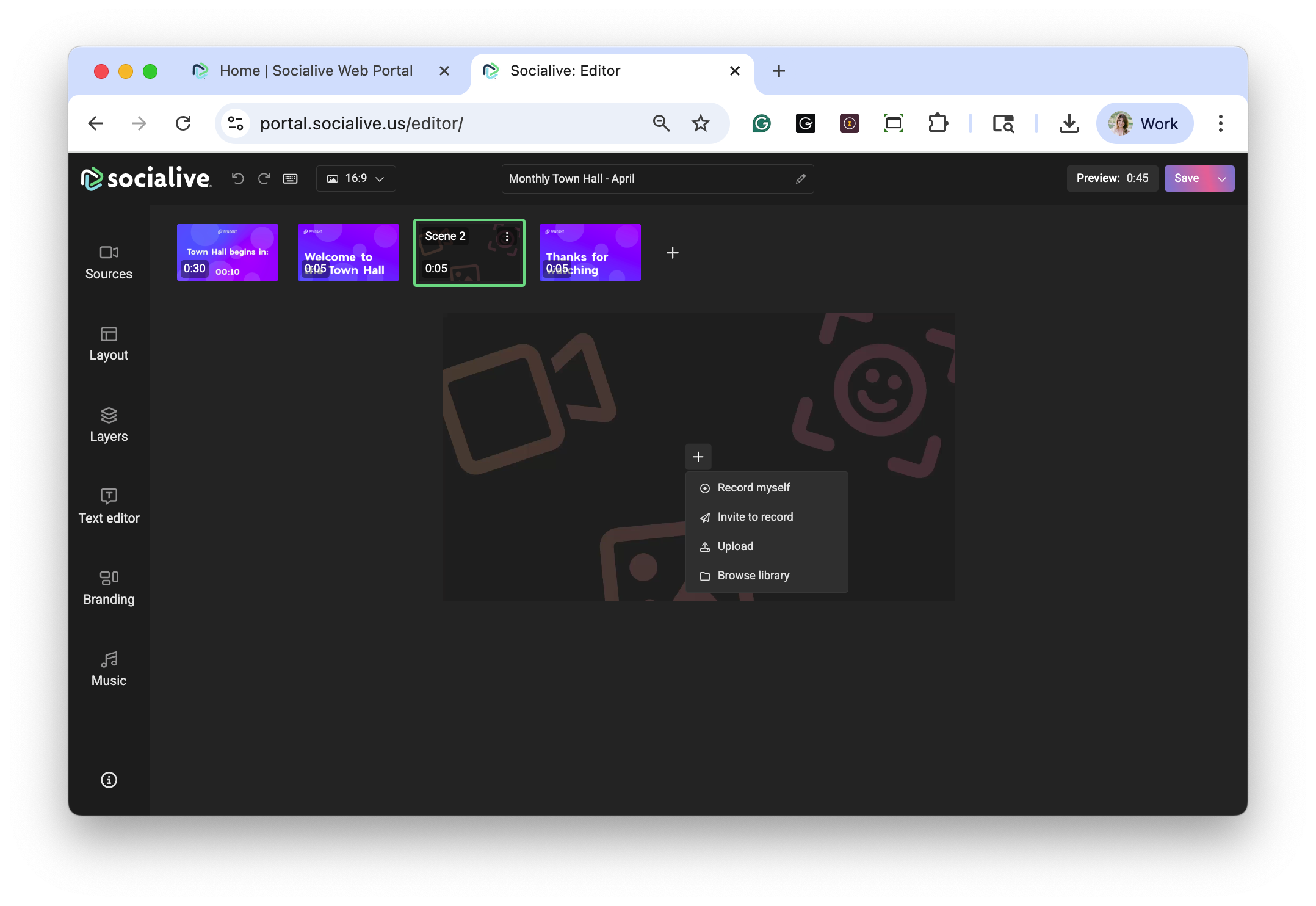Expand the Save options arrow

point(1221,178)
